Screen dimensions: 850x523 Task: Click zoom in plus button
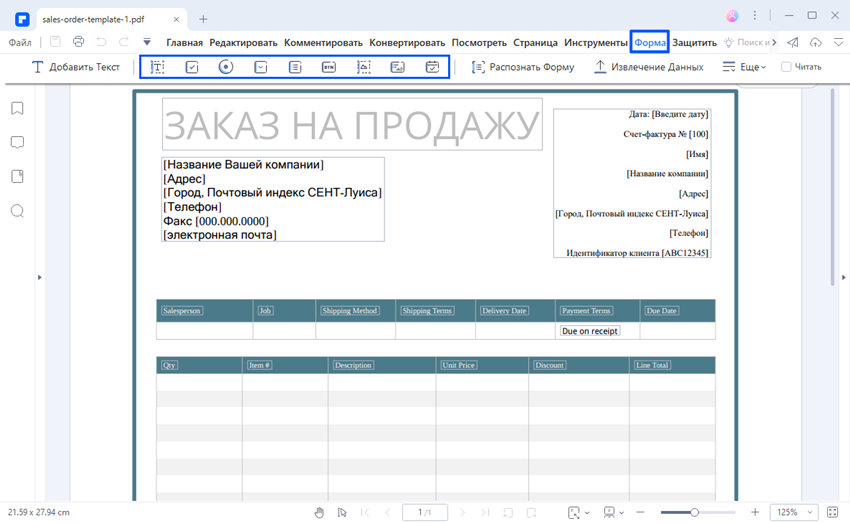click(755, 512)
